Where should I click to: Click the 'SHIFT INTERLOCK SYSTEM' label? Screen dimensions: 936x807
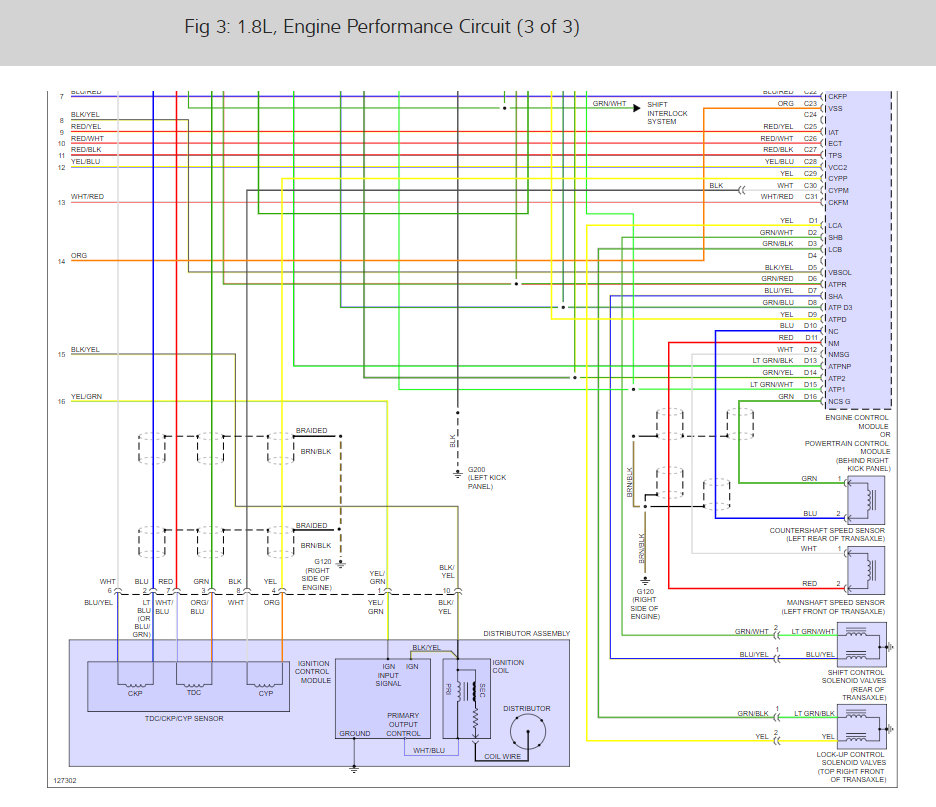point(667,113)
